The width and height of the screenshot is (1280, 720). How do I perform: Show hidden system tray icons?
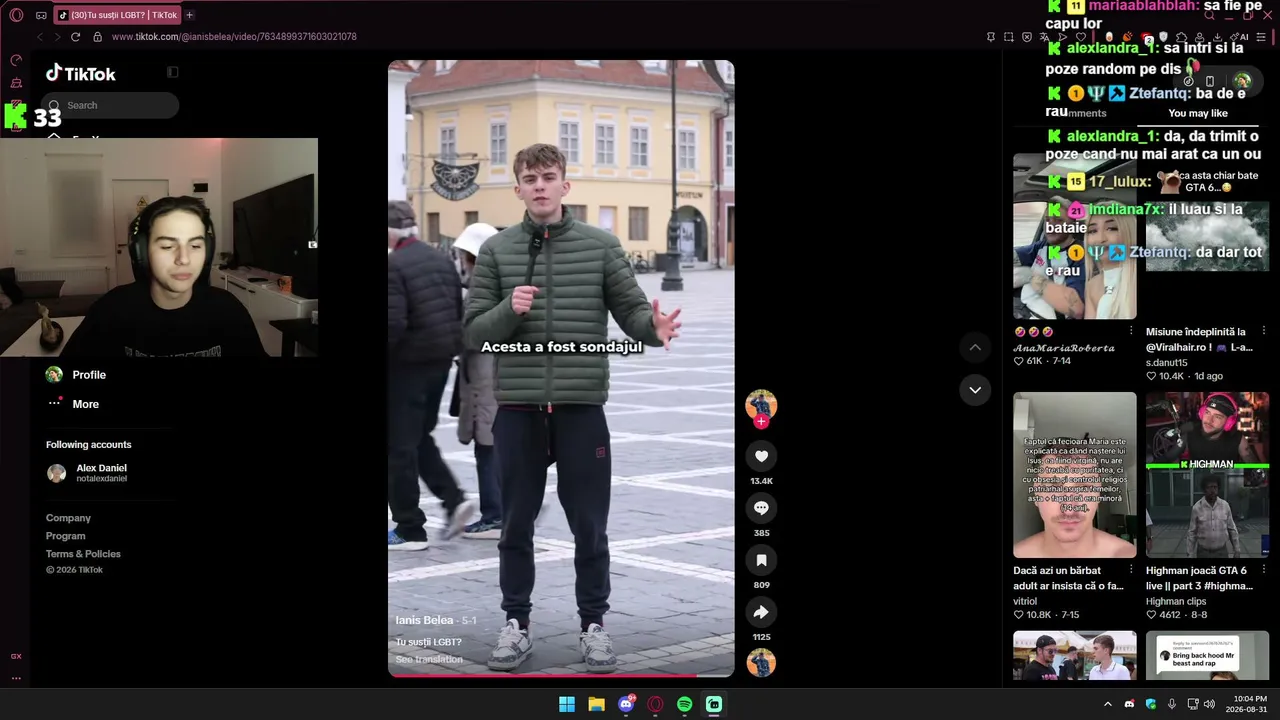tap(1107, 704)
